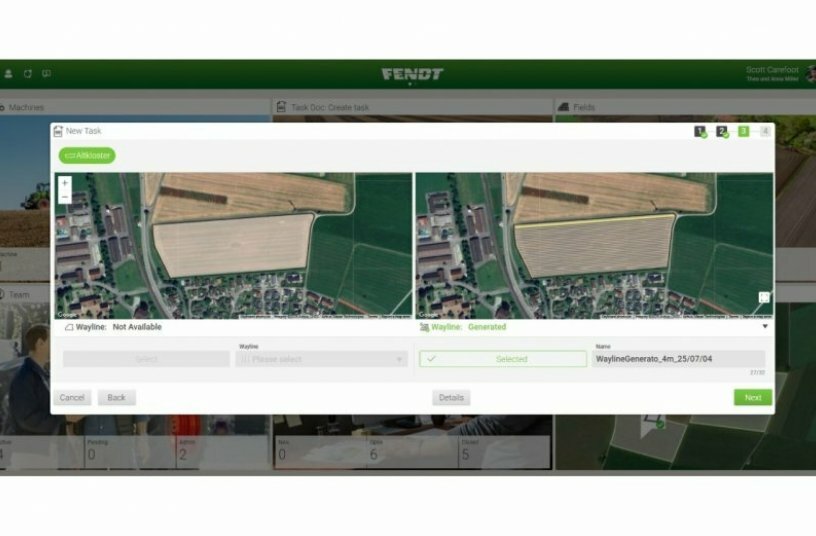Edit the wayline Name field
The image size is (816, 536).
pos(679,359)
